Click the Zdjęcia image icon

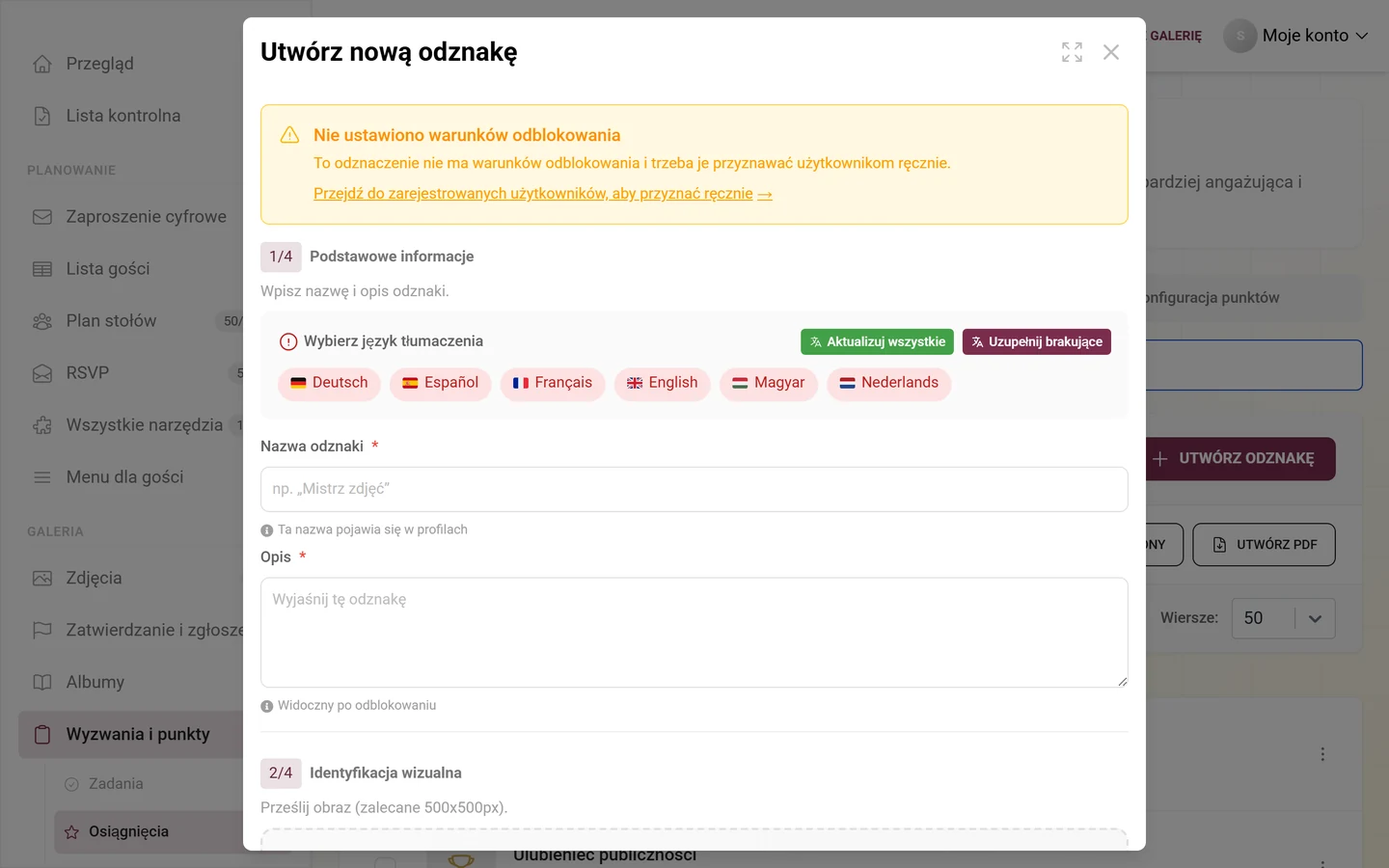[x=42, y=579]
